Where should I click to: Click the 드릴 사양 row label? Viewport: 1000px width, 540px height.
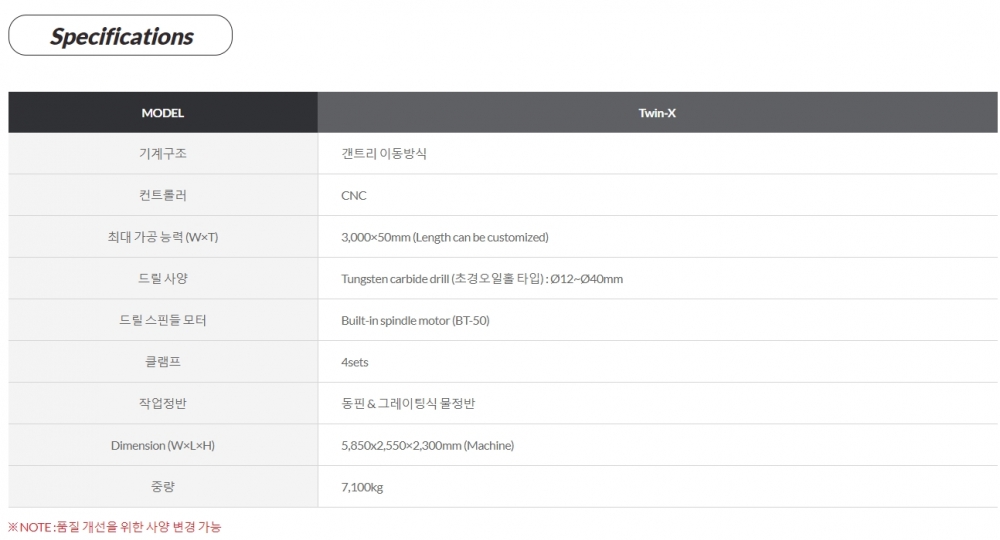point(163,279)
